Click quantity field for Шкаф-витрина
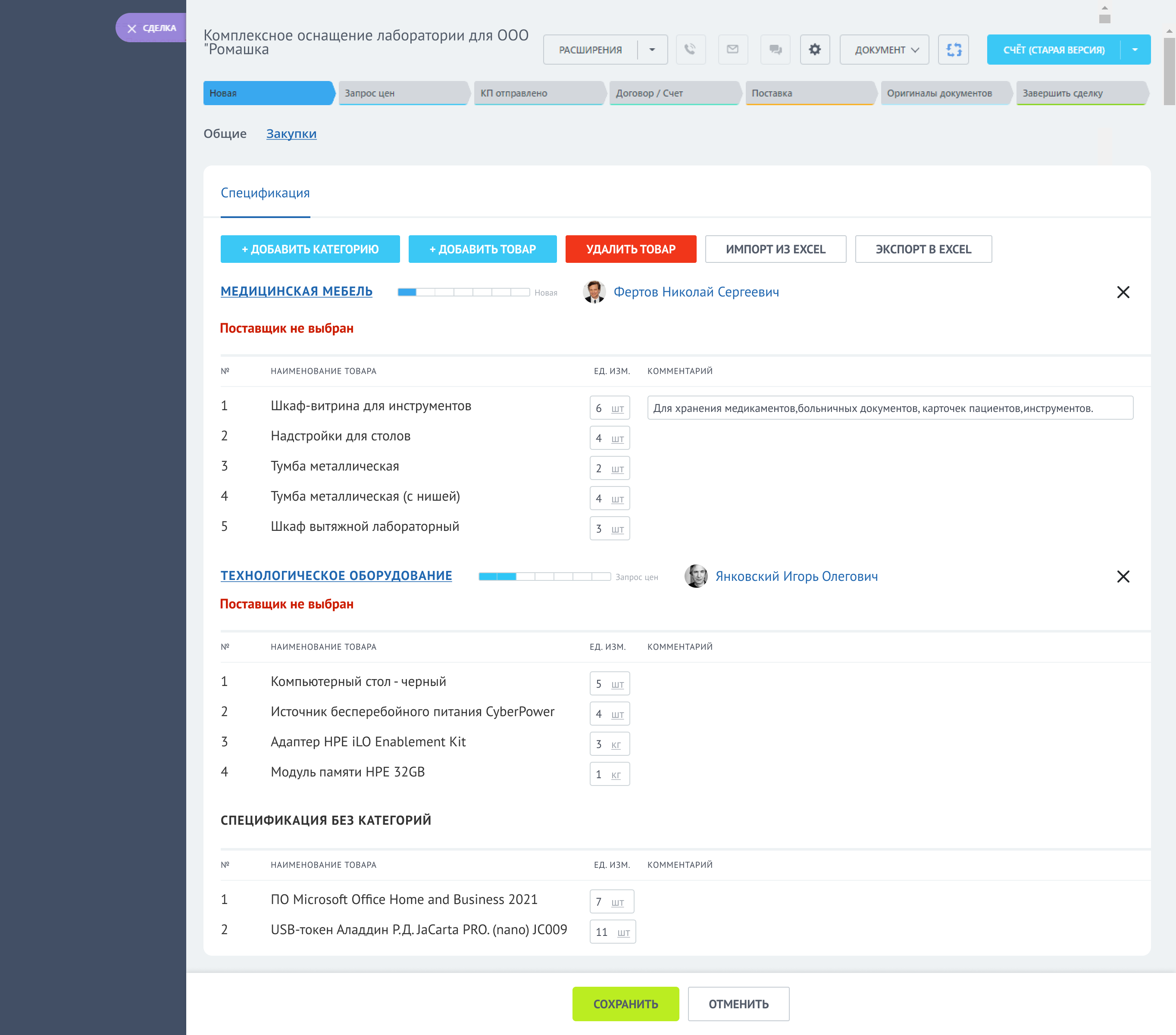Image resolution: width=1176 pixels, height=1035 pixels. click(600, 407)
